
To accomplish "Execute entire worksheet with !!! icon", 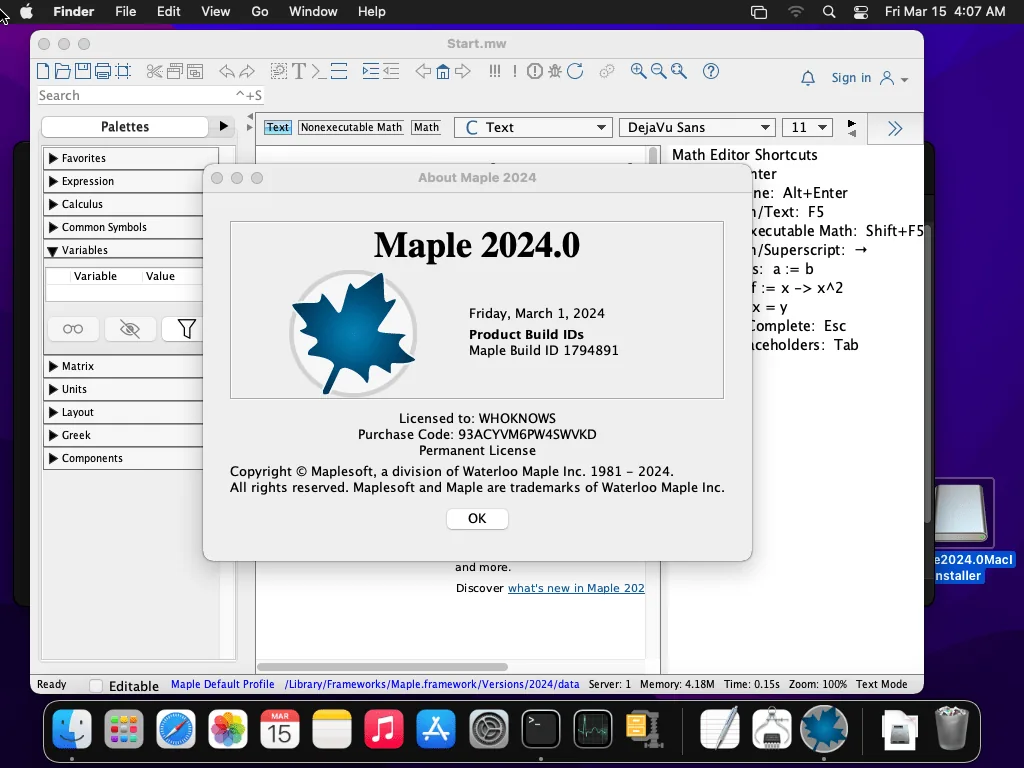I will click(495, 71).
